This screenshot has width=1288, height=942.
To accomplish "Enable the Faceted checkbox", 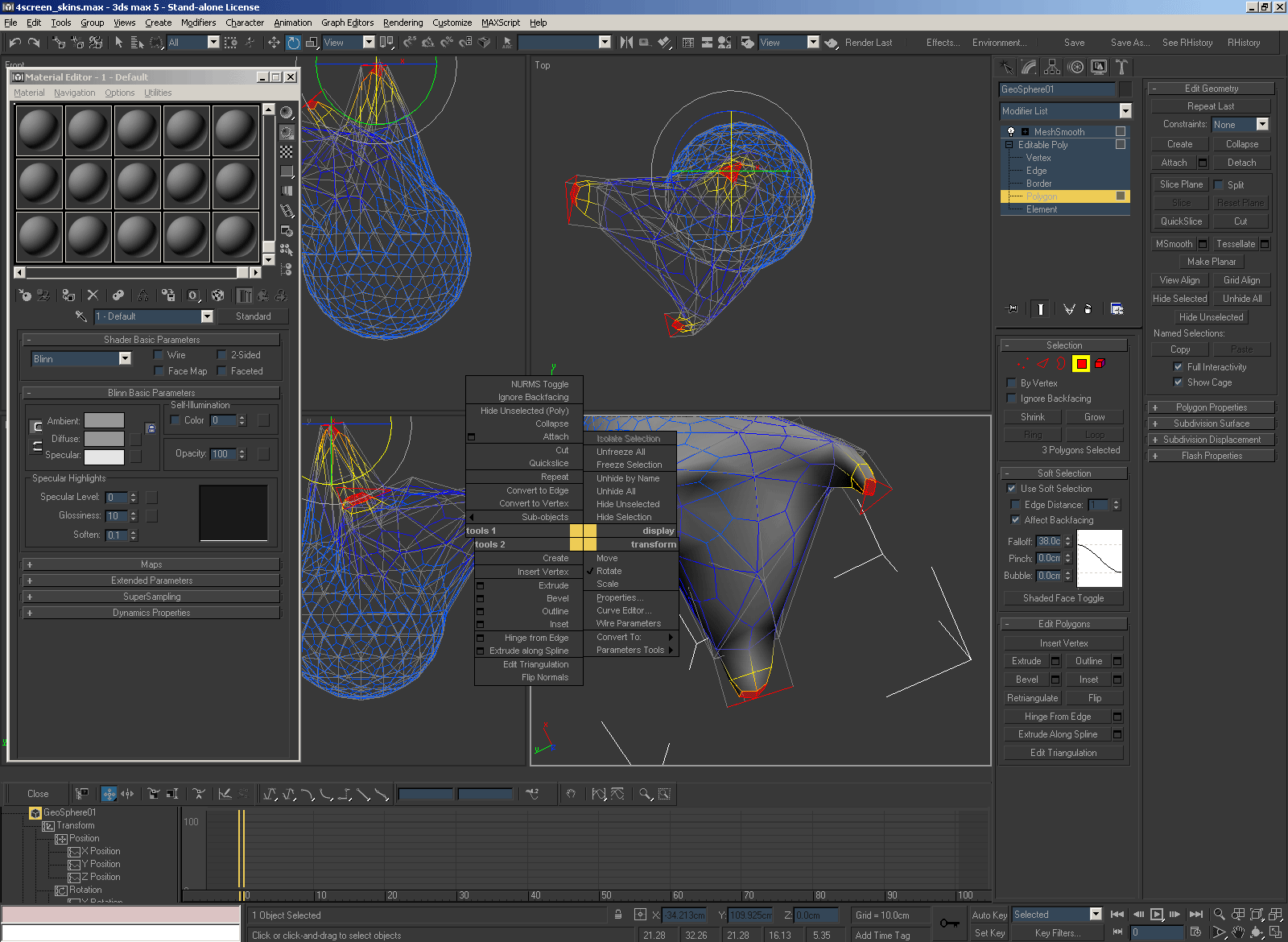I will pos(221,371).
